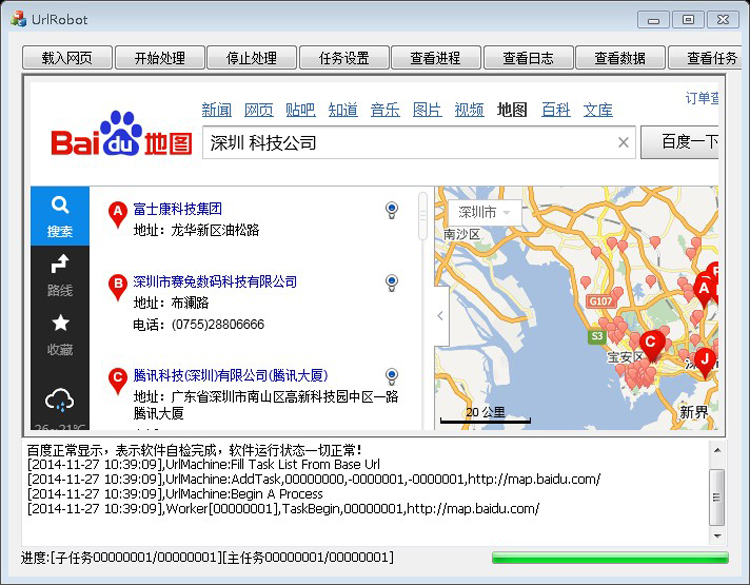Click red marker A beside 富士康科技集团
This screenshot has width=750, height=585.
118,213
